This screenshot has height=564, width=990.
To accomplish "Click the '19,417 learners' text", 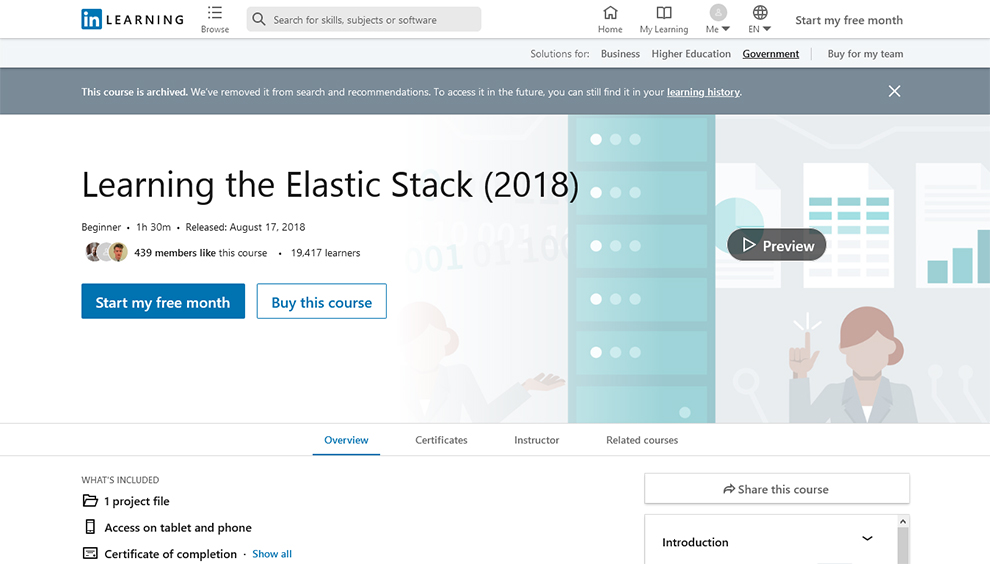I will 326,253.
